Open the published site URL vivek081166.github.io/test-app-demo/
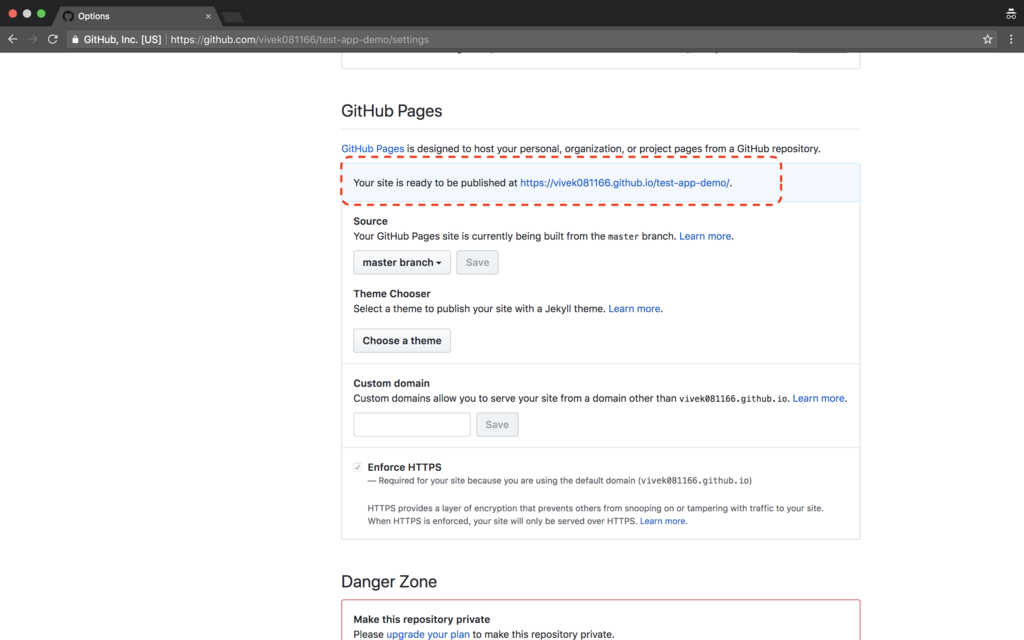This screenshot has height=640, width=1024. [x=625, y=183]
